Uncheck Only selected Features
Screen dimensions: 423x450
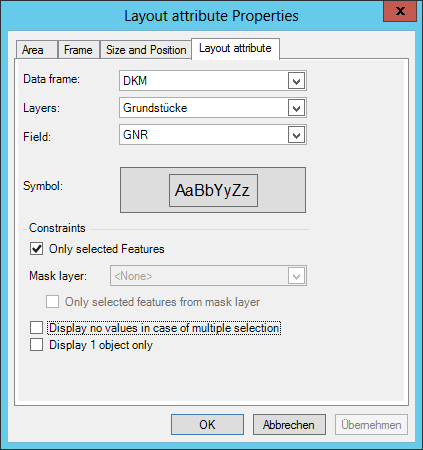(36, 249)
